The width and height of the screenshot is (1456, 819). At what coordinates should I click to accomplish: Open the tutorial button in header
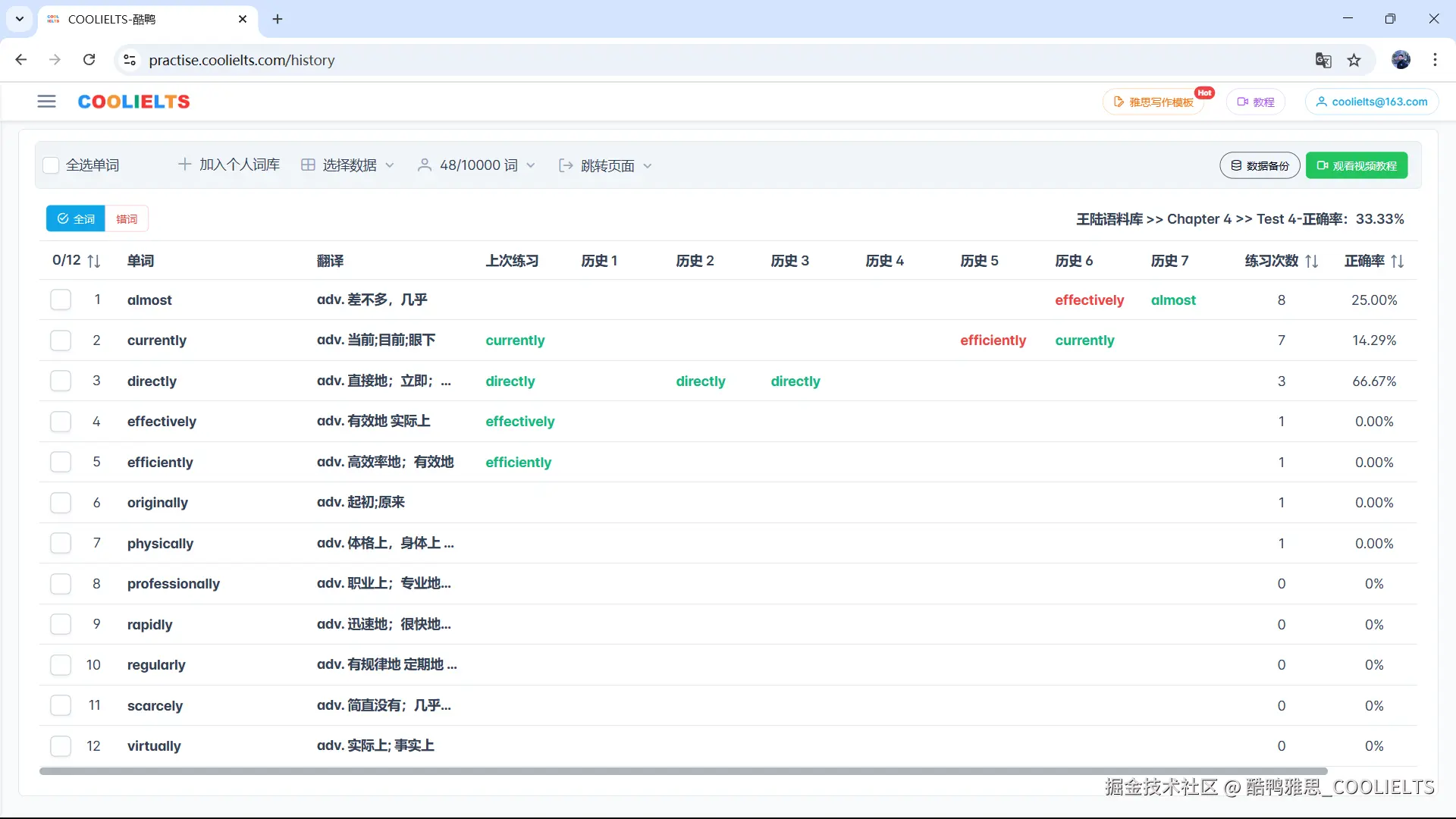coord(1255,102)
